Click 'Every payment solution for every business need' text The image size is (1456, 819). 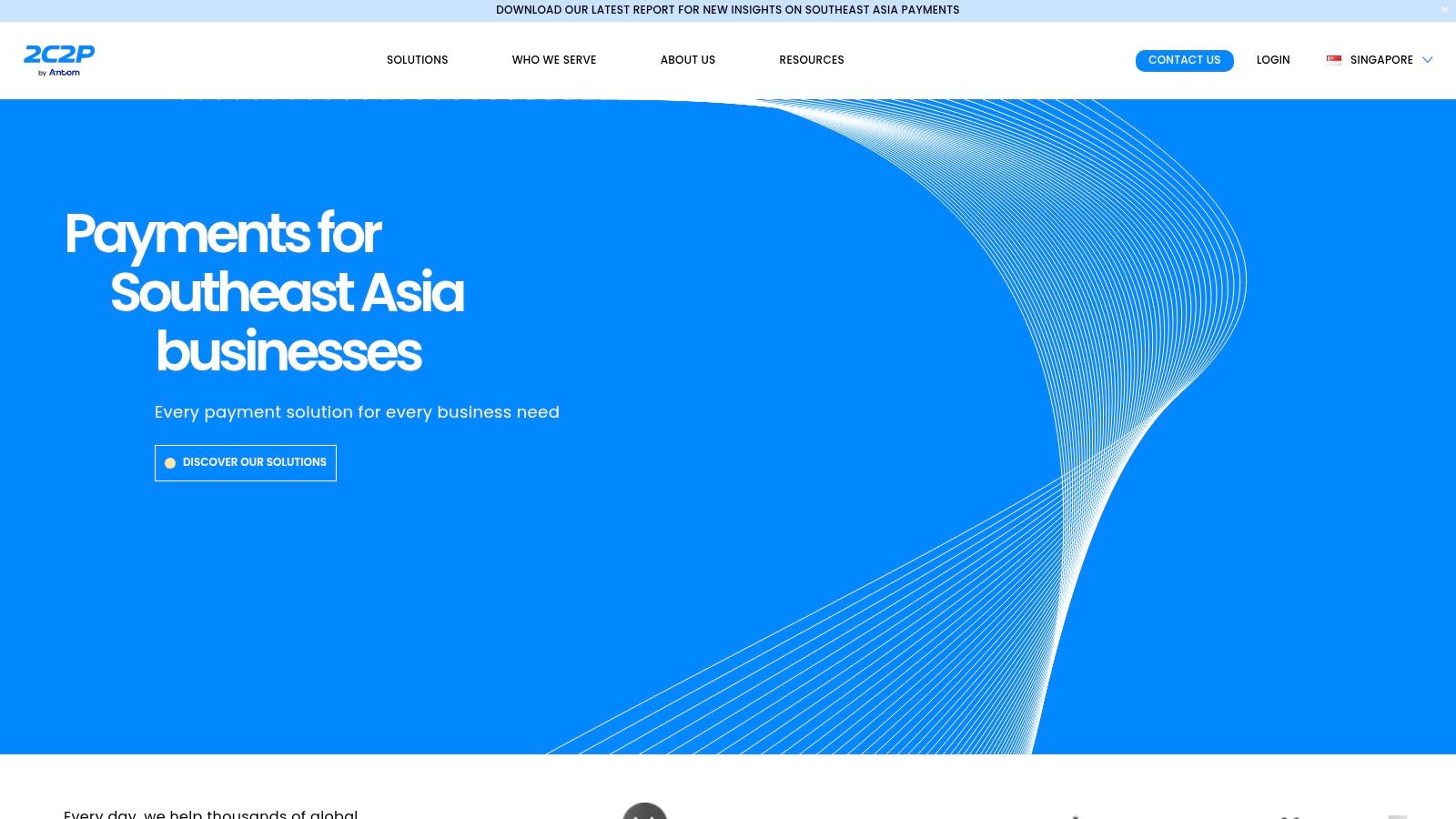(357, 412)
